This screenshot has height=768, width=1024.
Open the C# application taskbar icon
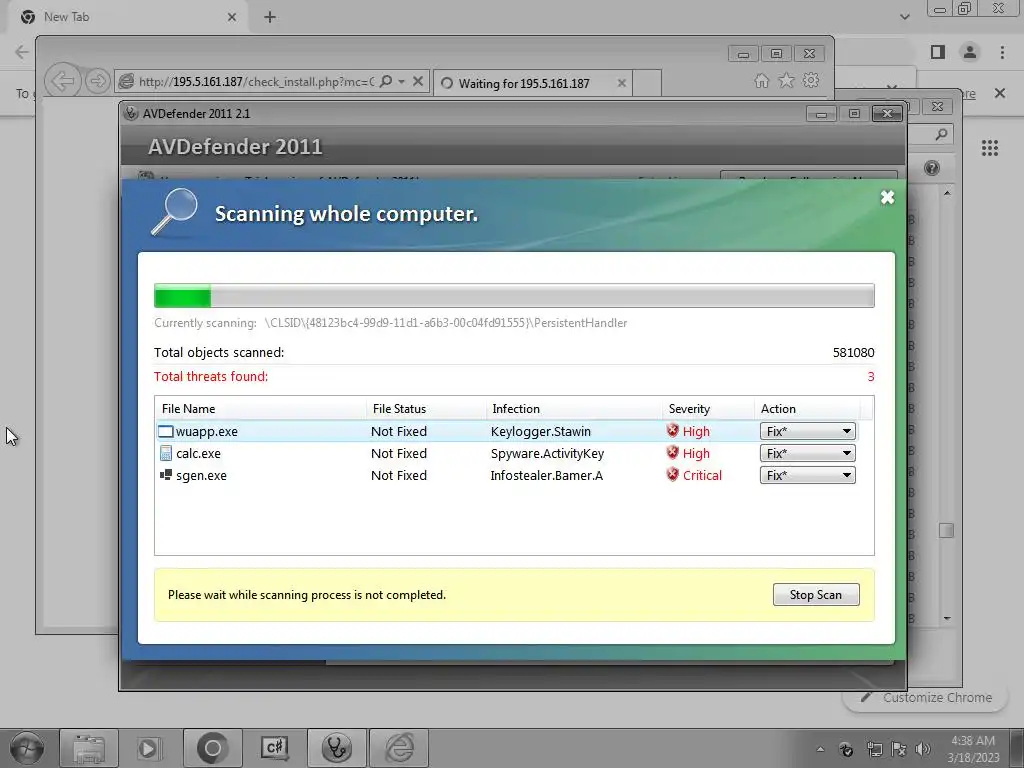274,748
